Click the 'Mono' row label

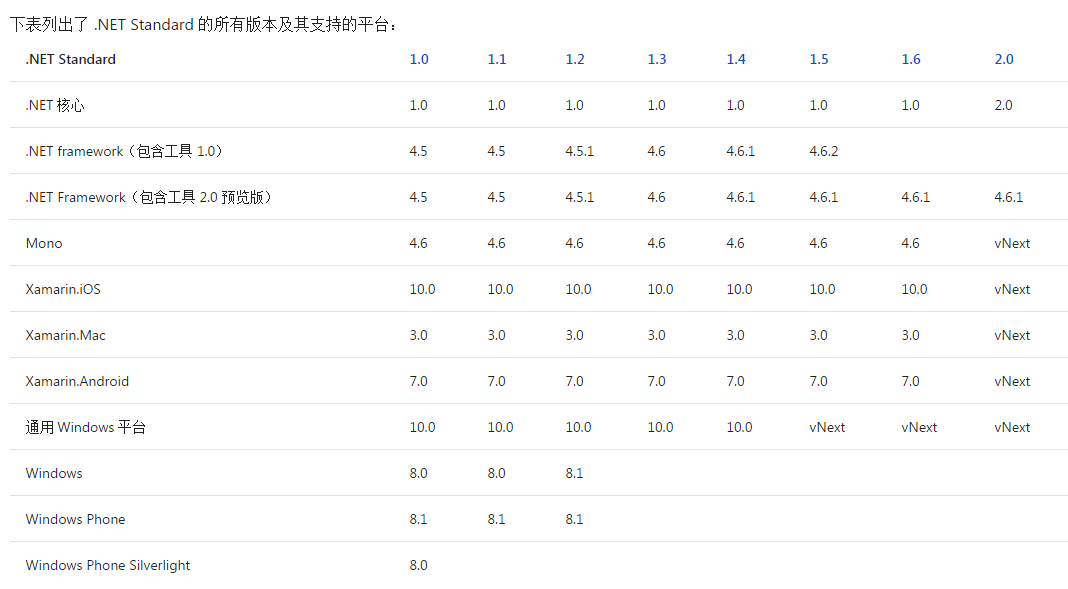[44, 243]
